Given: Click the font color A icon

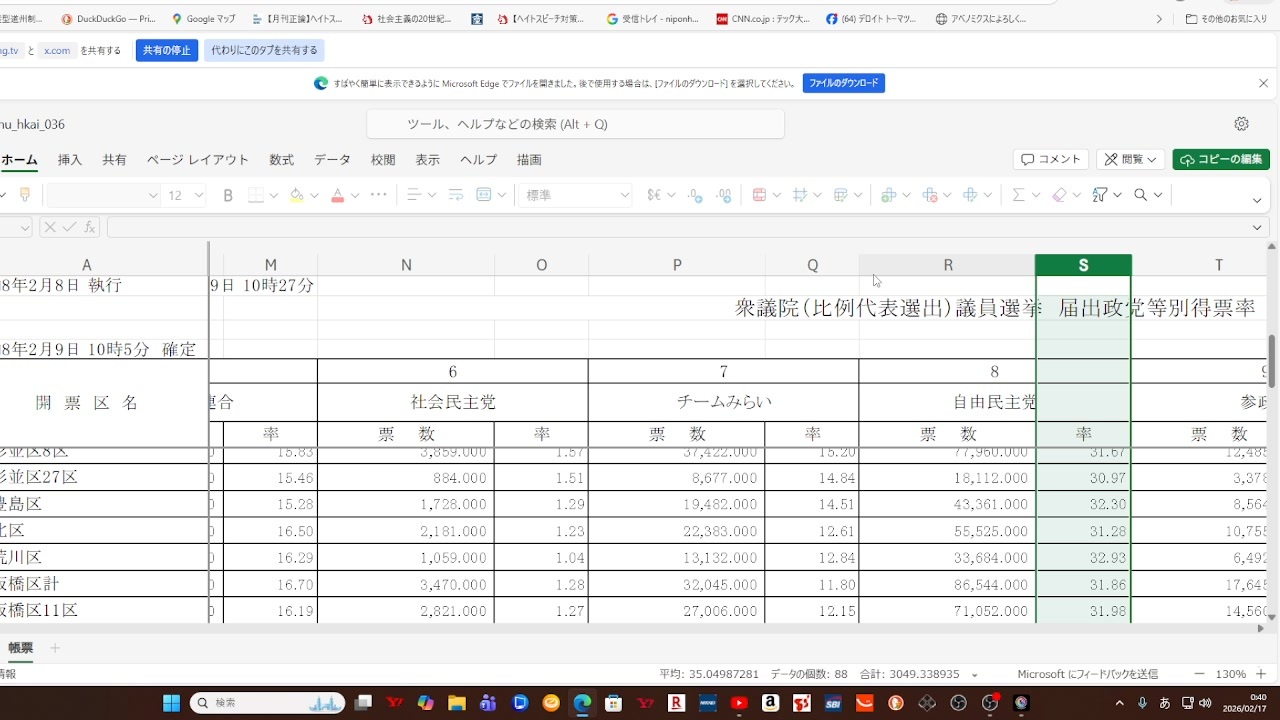Looking at the screenshot, I should (338, 195).
